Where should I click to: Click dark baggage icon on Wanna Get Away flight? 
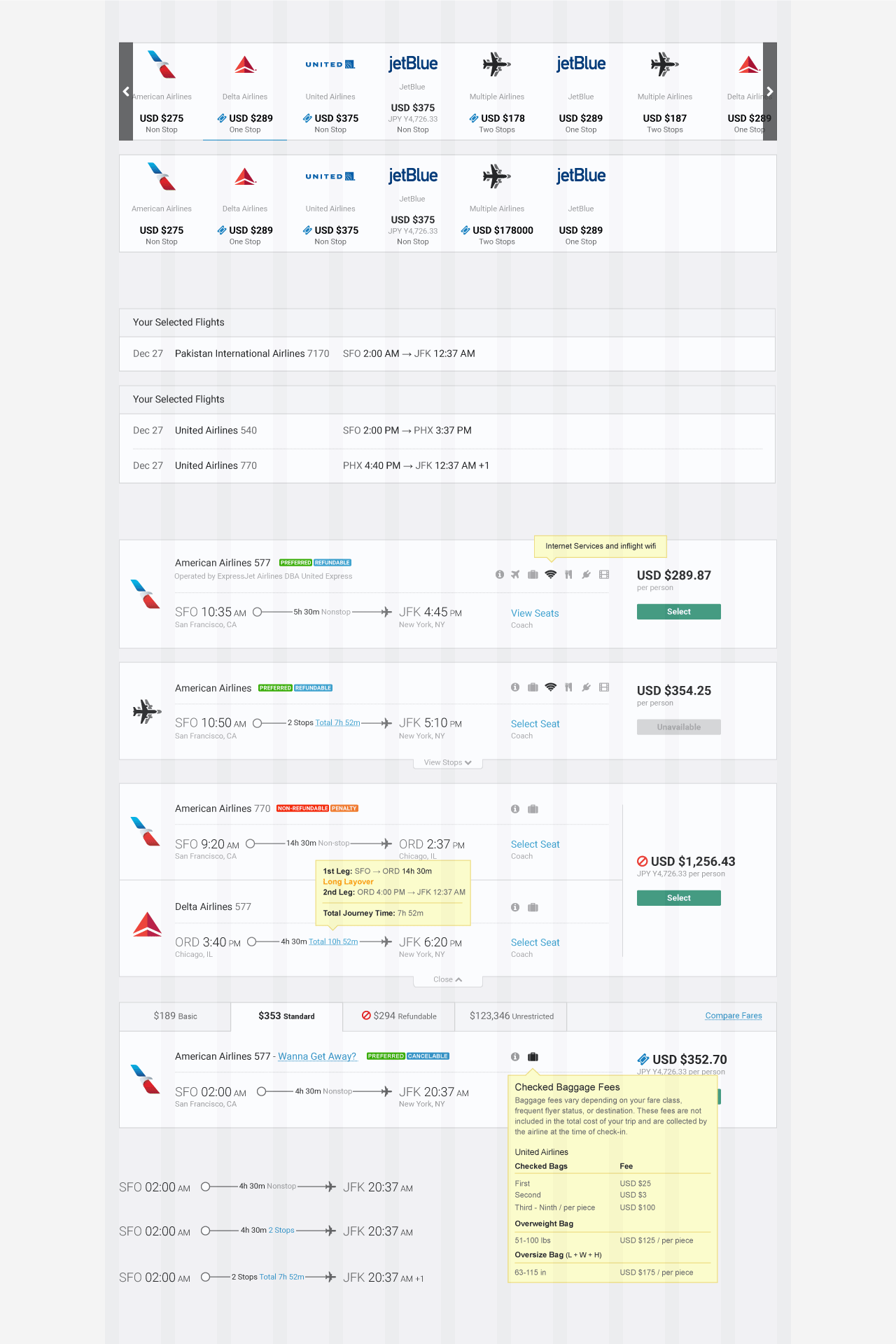click(533, 1057)
